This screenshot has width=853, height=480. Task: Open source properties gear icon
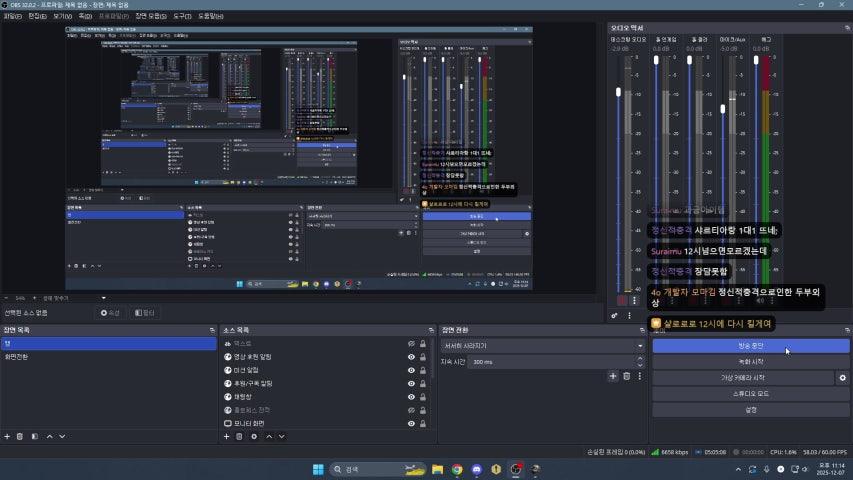(254, 436)
